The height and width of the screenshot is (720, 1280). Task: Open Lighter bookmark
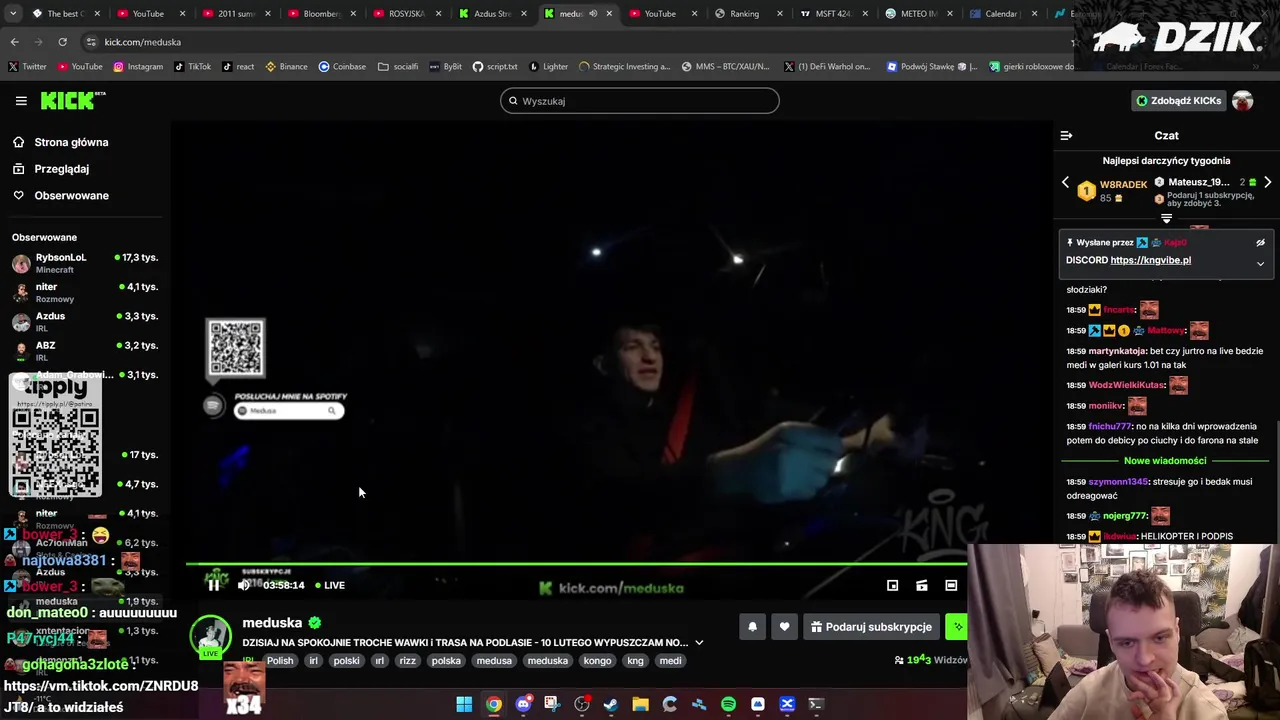(x=548, y=67)
